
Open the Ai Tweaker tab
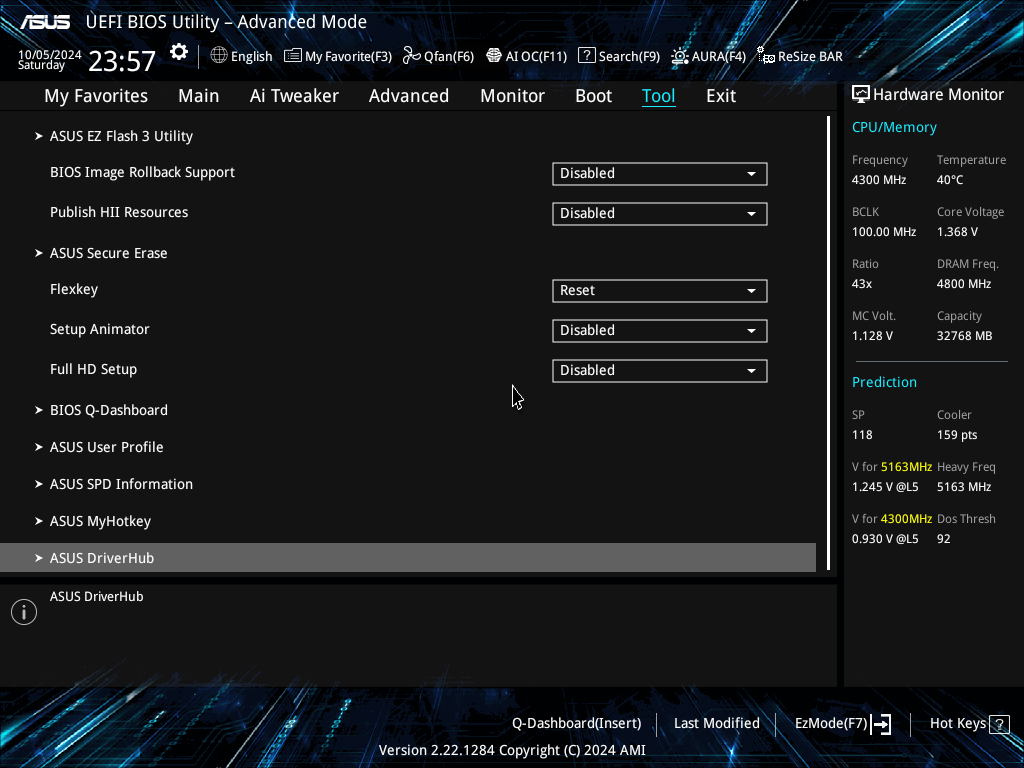pyautogui.click(x=294, y=96)
